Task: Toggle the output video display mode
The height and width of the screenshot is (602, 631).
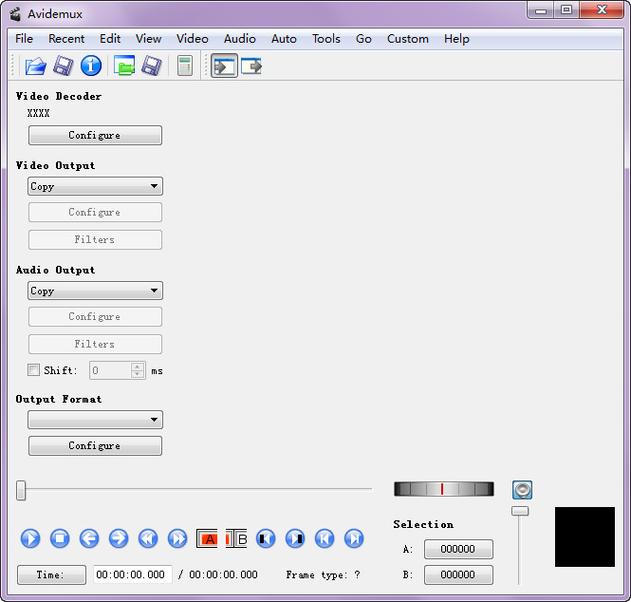Action: (x=250, y=66)
